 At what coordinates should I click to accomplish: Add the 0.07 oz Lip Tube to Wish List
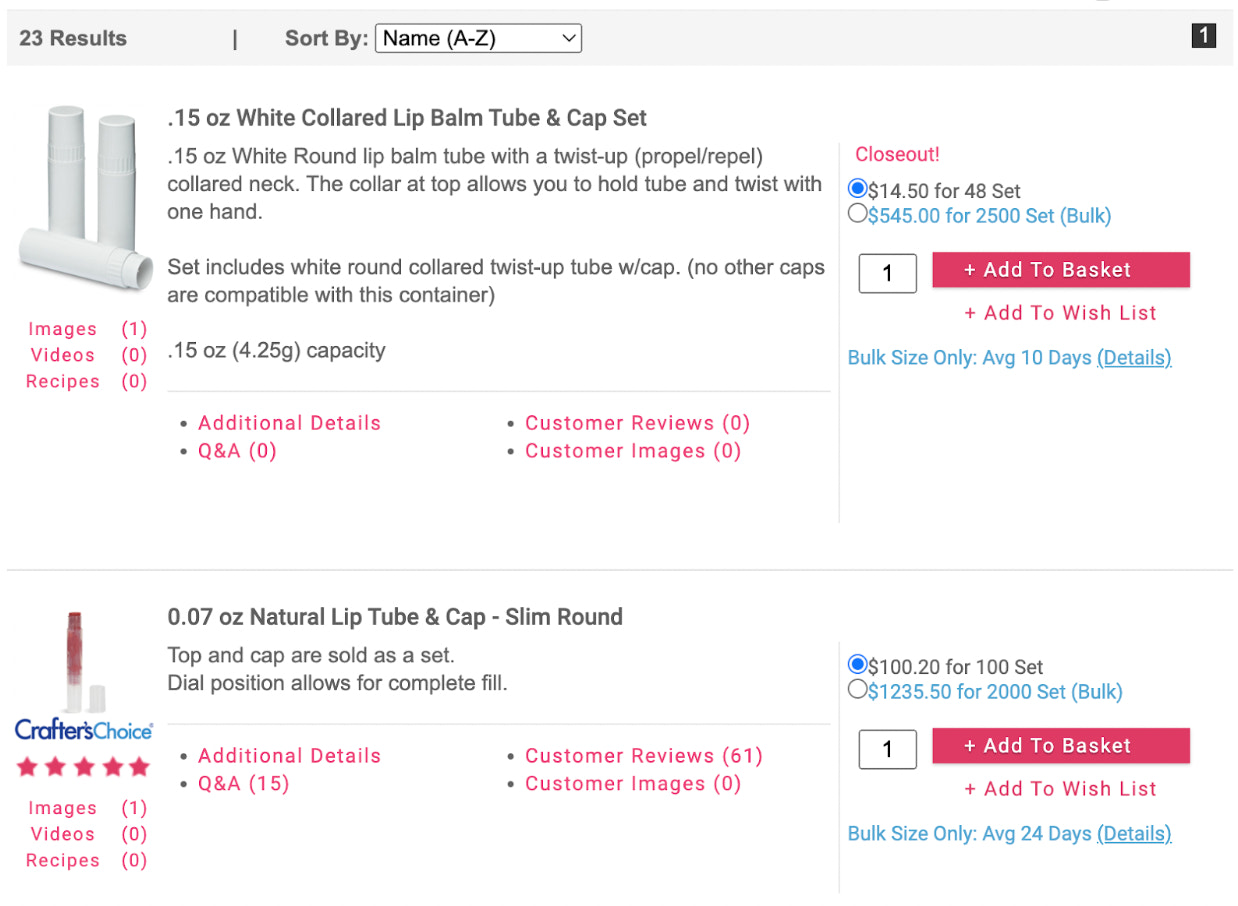(1060, 788)
